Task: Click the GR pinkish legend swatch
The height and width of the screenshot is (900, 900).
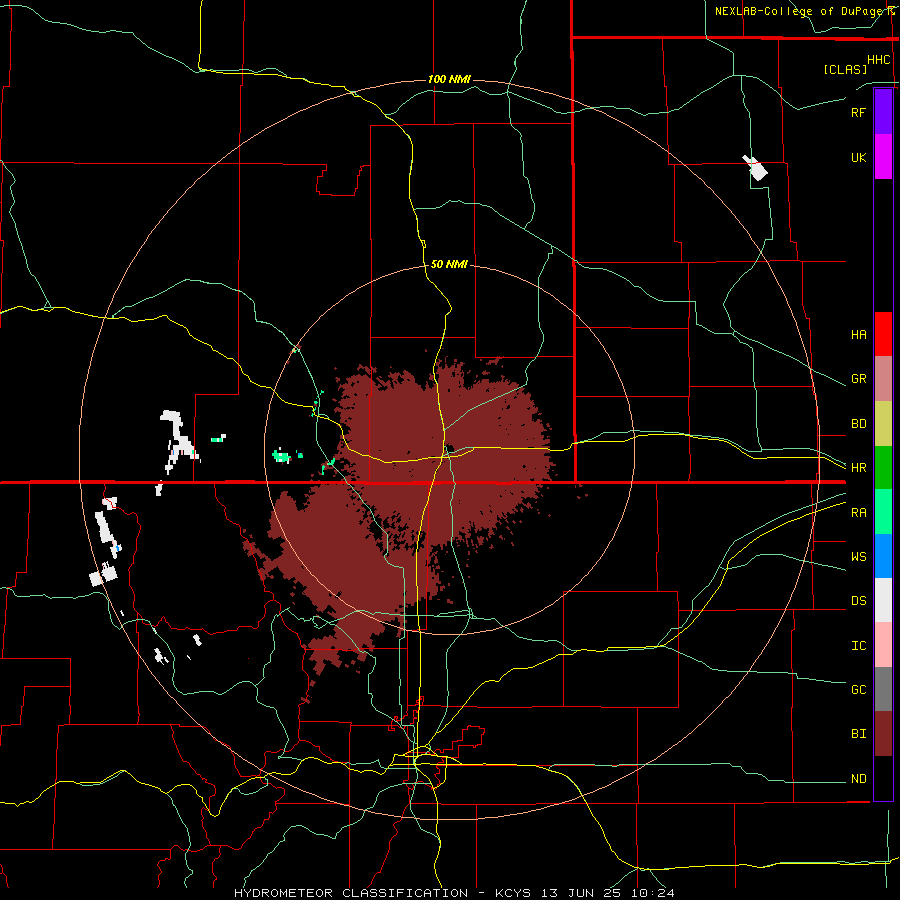Action: coord(883,379)
